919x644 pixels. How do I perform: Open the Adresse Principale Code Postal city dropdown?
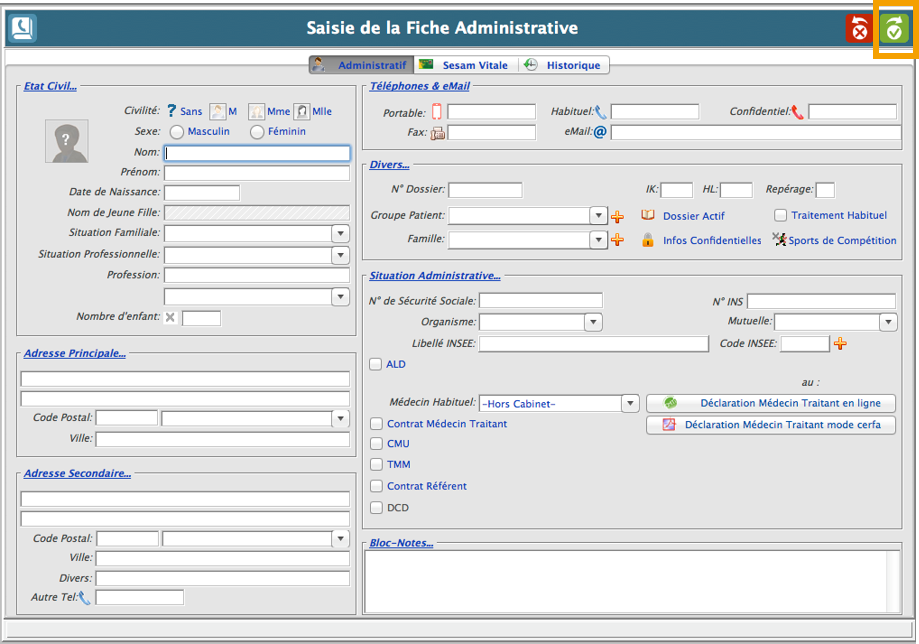tap(341, 418)
